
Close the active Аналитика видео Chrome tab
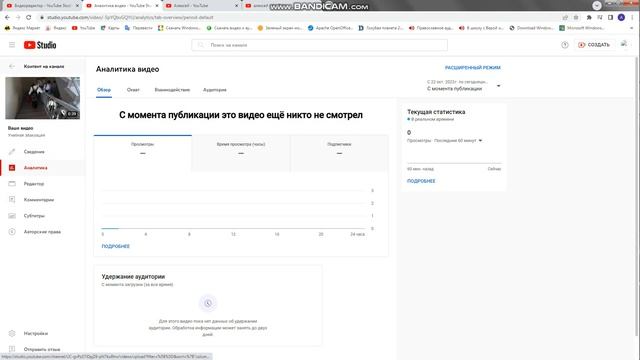157,6
